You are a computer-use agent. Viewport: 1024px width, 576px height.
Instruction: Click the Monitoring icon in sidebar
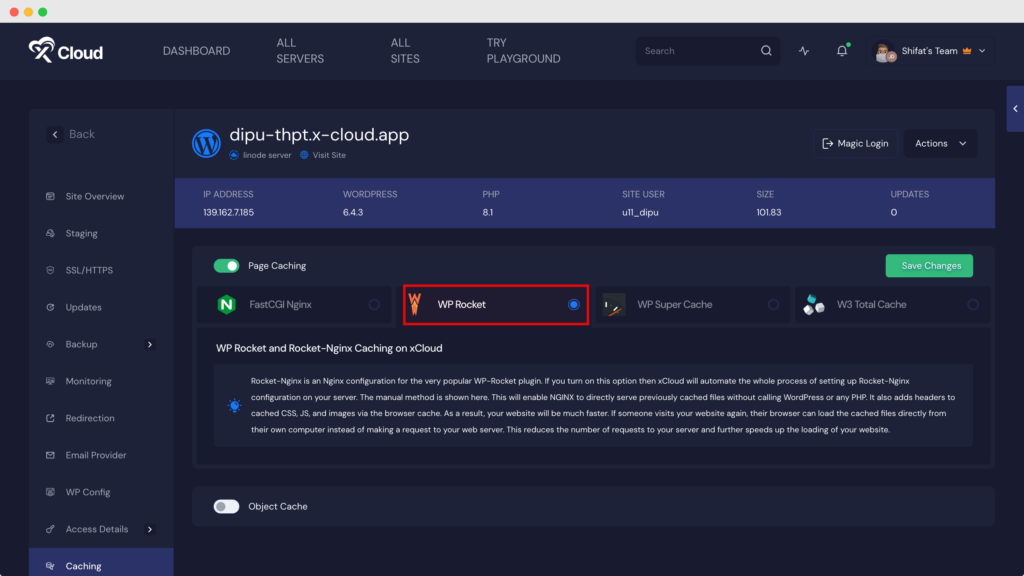pos(50,381)
